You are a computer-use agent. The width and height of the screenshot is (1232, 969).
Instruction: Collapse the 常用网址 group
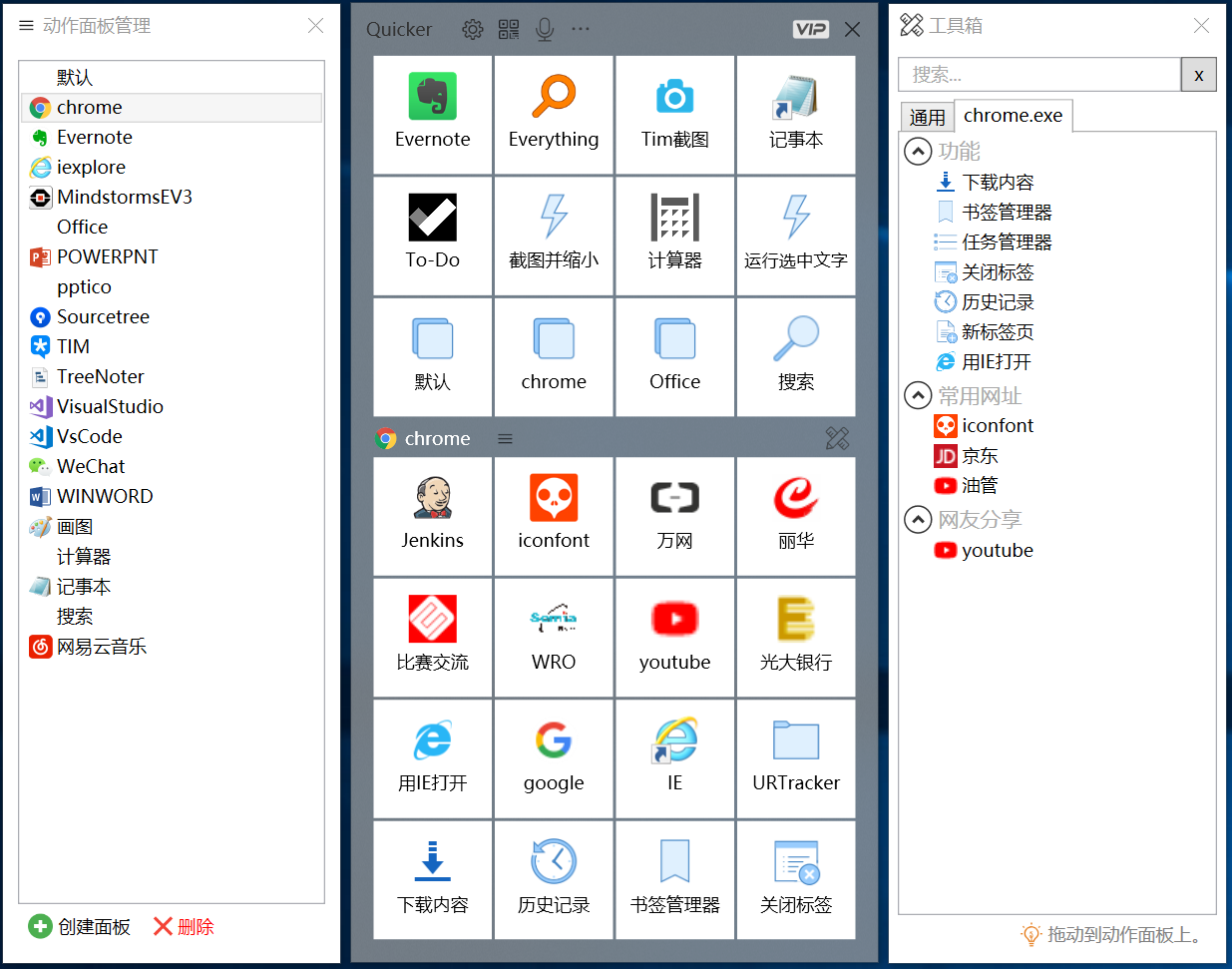pos(918,396)
